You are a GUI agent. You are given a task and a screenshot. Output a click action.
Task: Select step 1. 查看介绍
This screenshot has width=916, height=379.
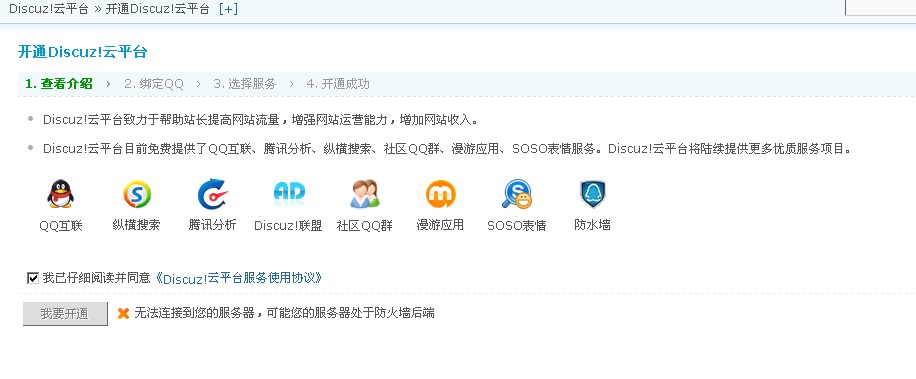pyautogui.click(x=58, y=84)
